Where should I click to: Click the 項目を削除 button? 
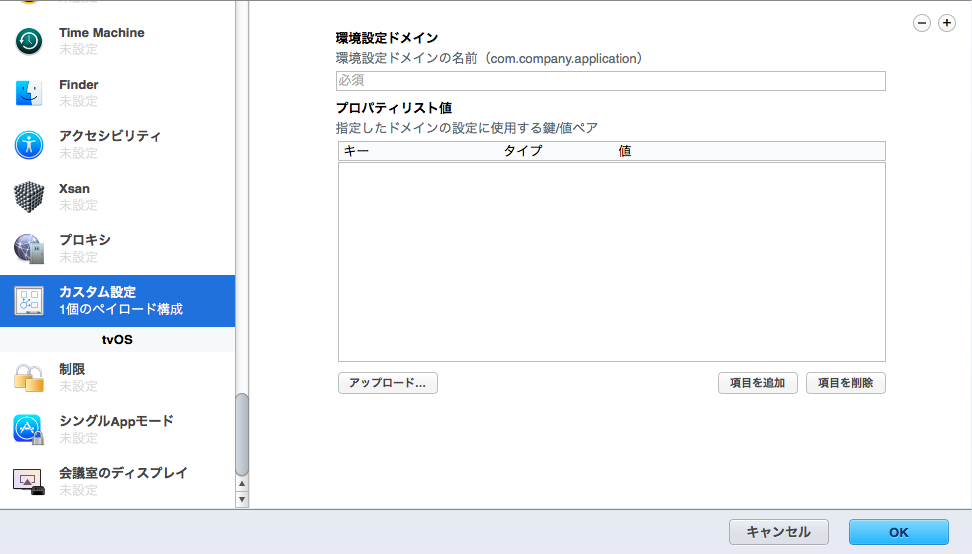click(x=846, y=383)
